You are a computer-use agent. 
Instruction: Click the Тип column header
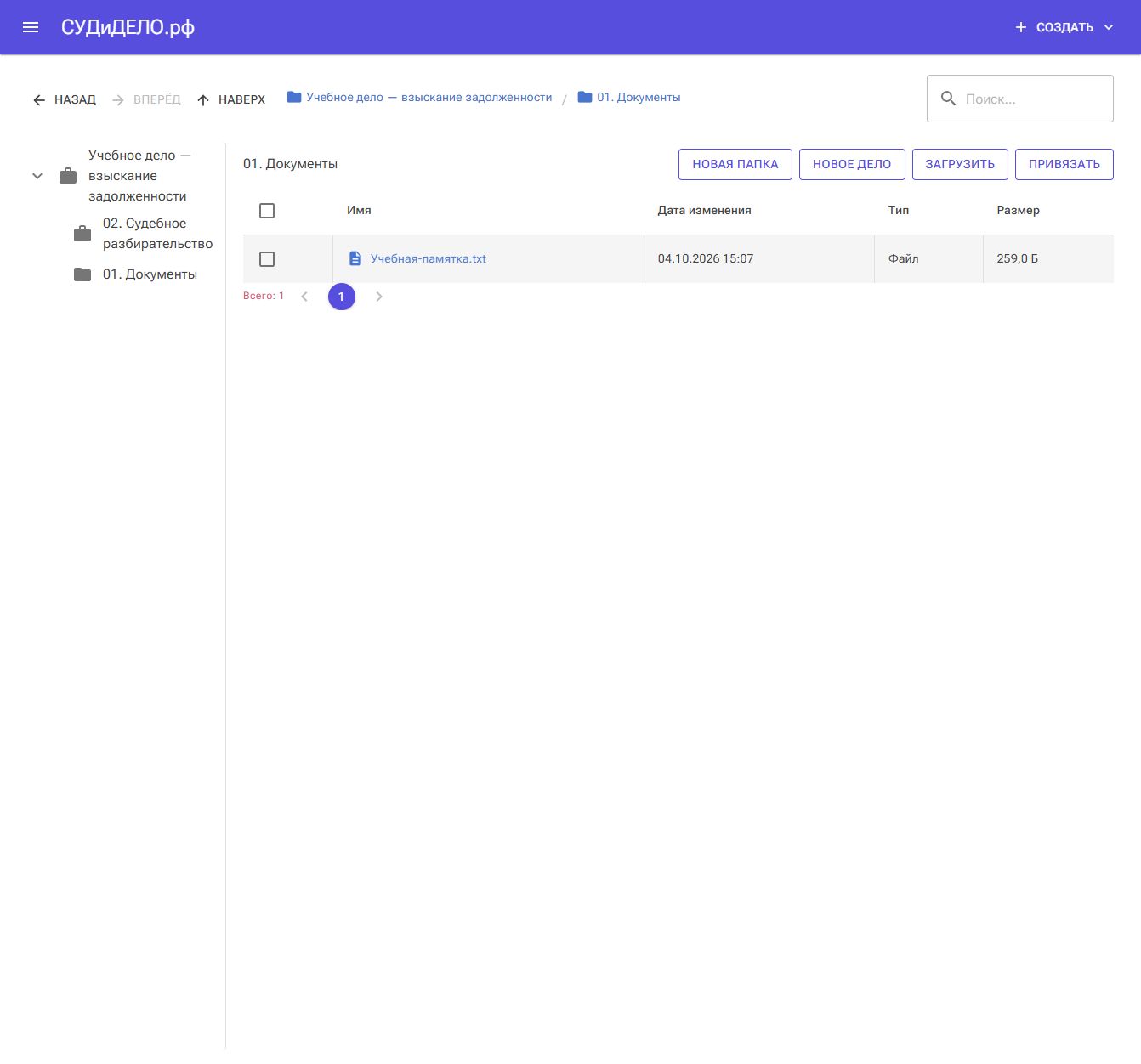(899, 210)
